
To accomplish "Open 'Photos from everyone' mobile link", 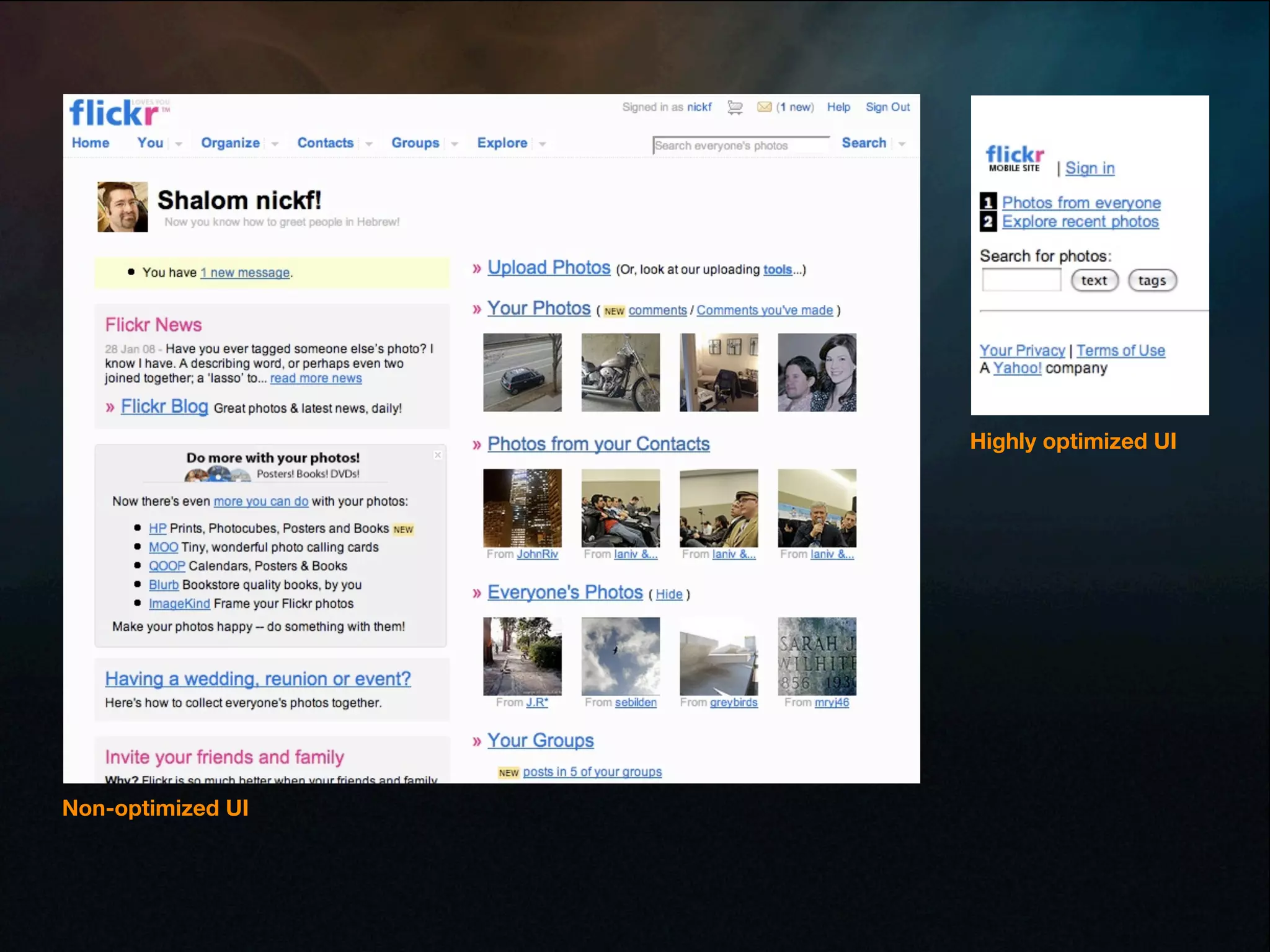I will (x=1081, y=203).
